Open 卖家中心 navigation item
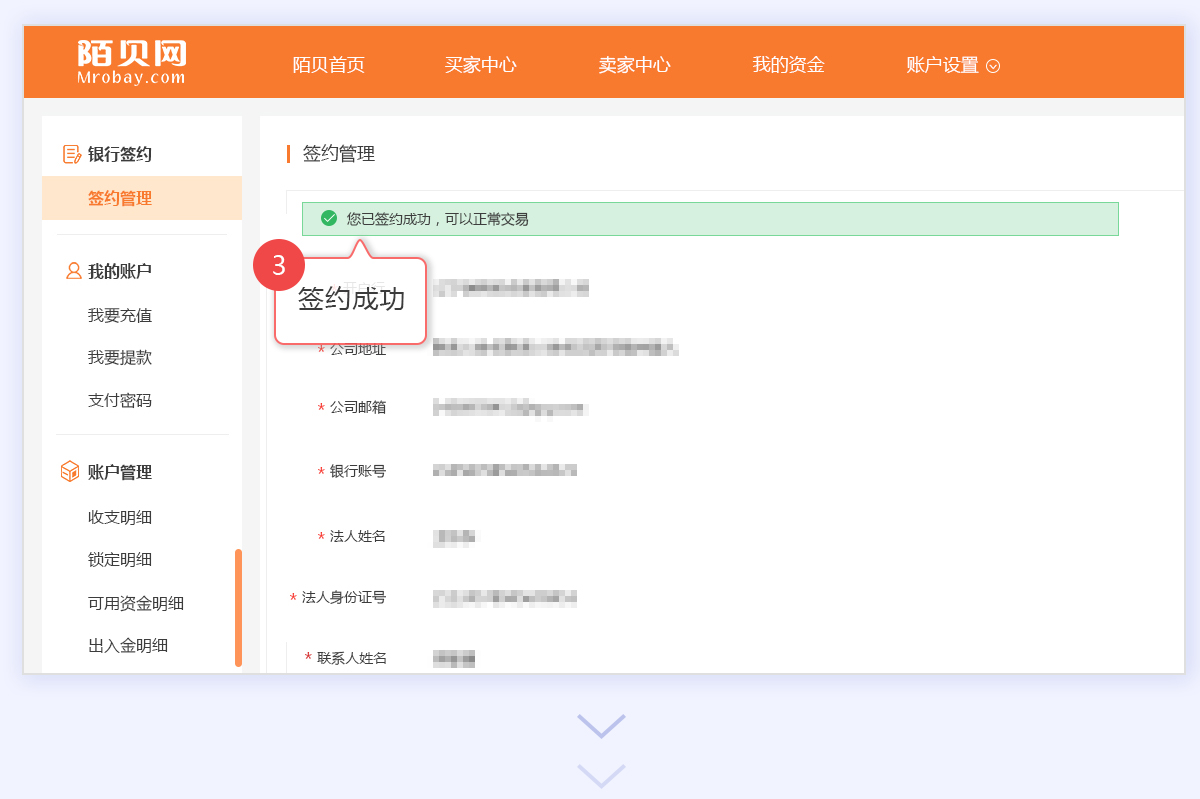Image resolution: width=1200 pixels, height=799 pixels. coord(634,65)
